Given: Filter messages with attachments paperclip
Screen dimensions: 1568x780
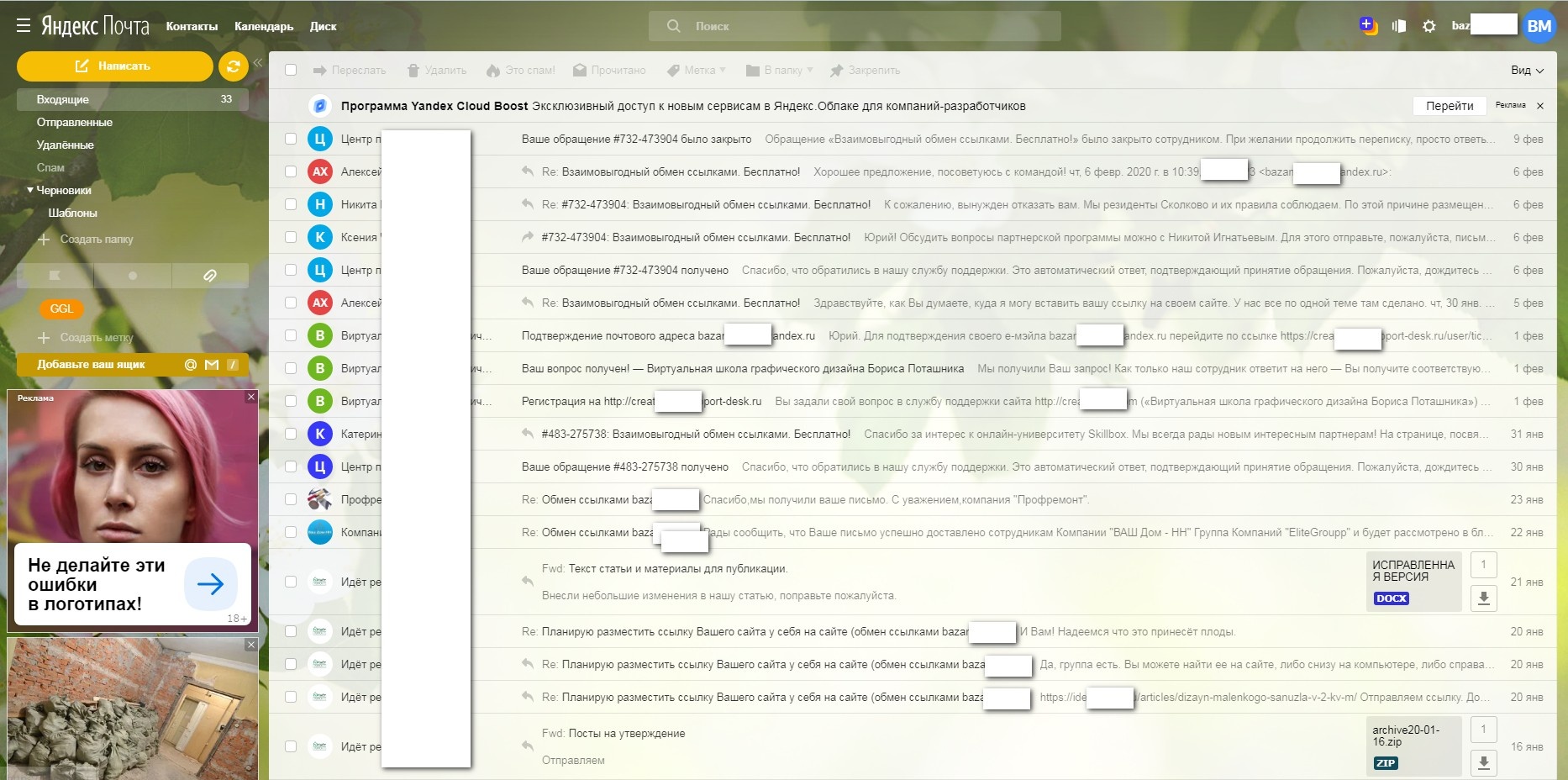Looking at the screenshot, I should 210,275.
